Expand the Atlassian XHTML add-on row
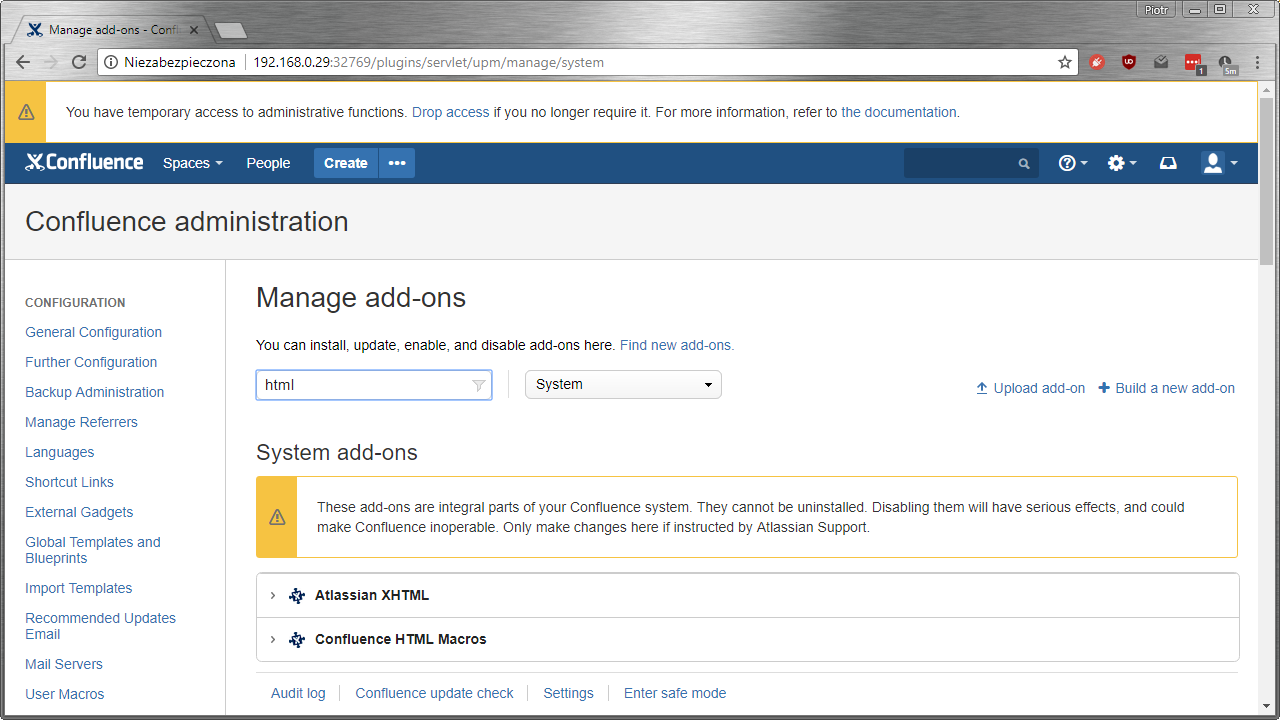Viewport: 1280px width, 720px height. pos(272,595)
